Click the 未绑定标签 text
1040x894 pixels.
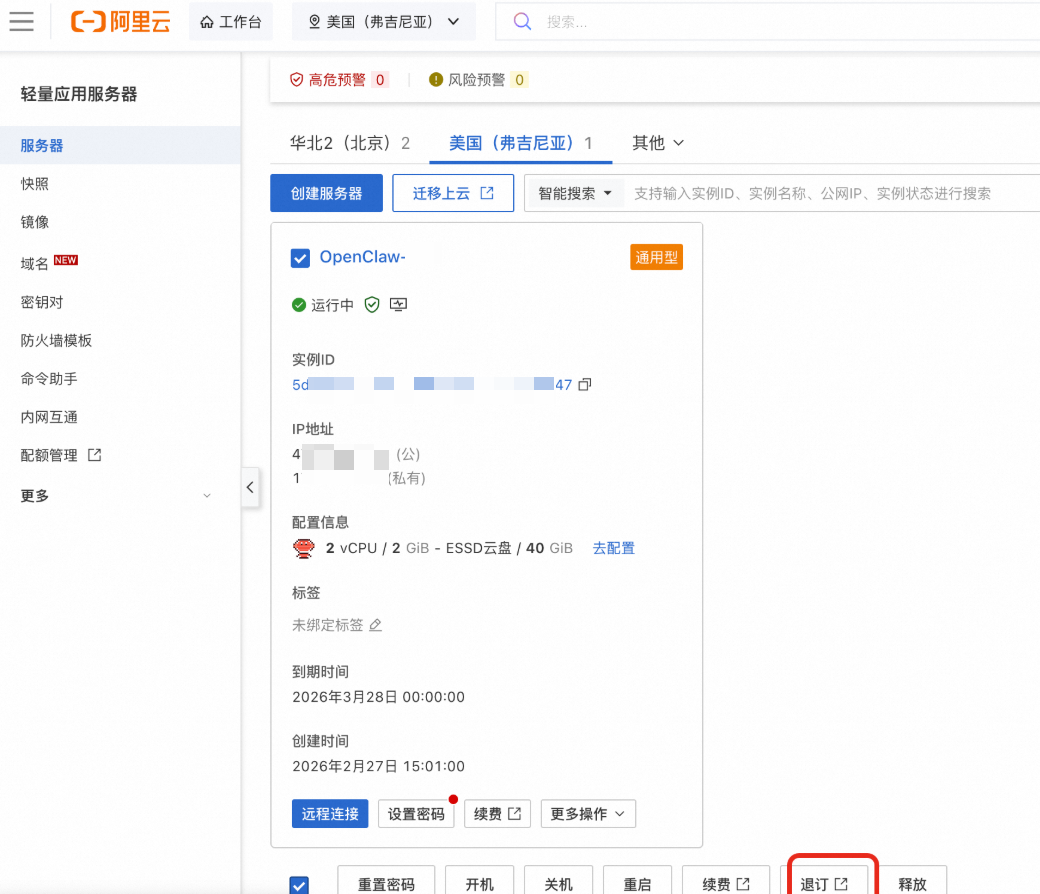coord(328,625)
